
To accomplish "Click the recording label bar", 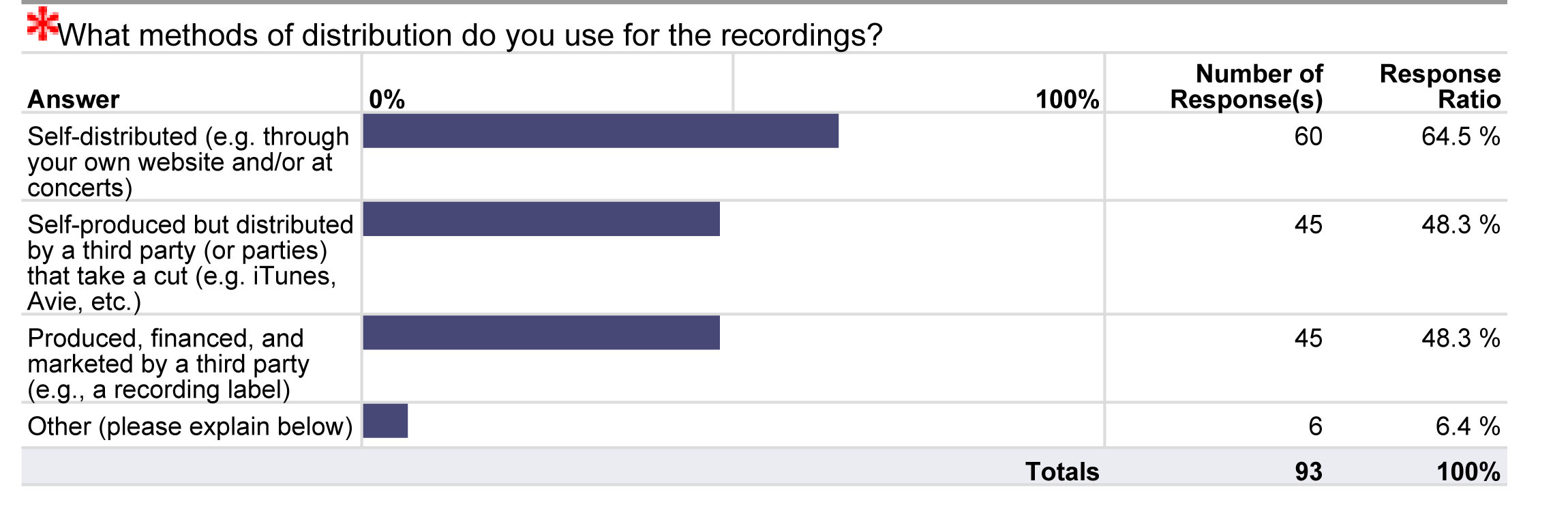I will click(x=541, y=332).
